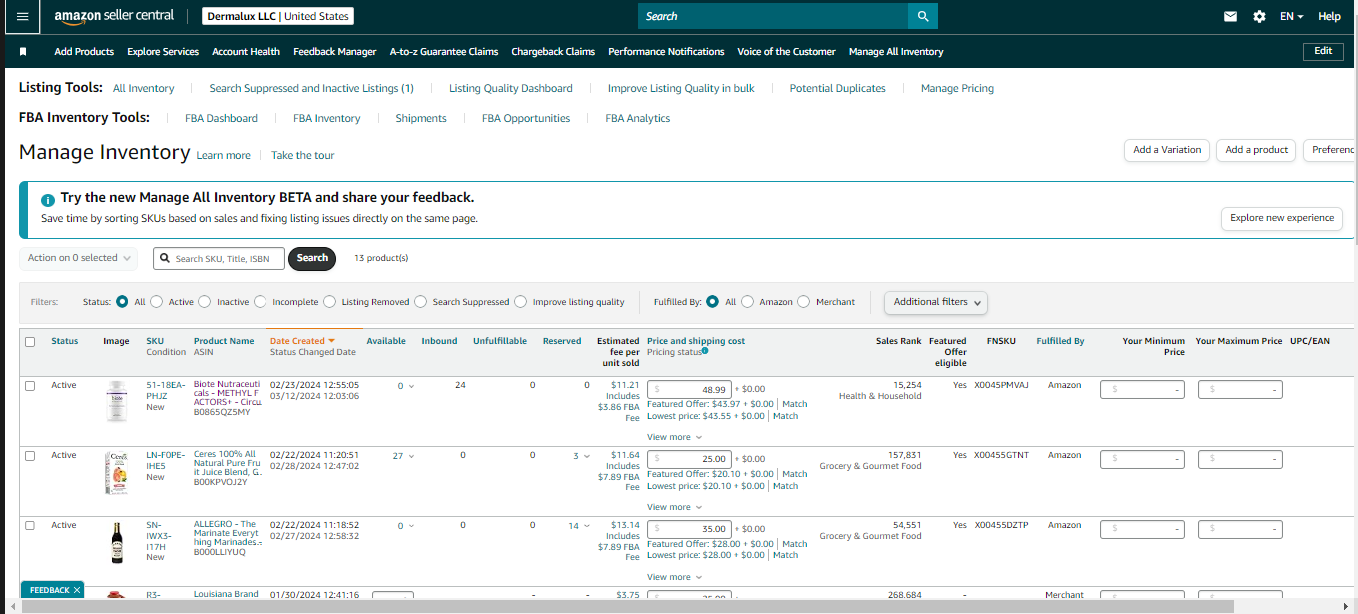This screenshot has height=614, width=1358.
Task: Open Add Products menu item
Action: [84, 52]
